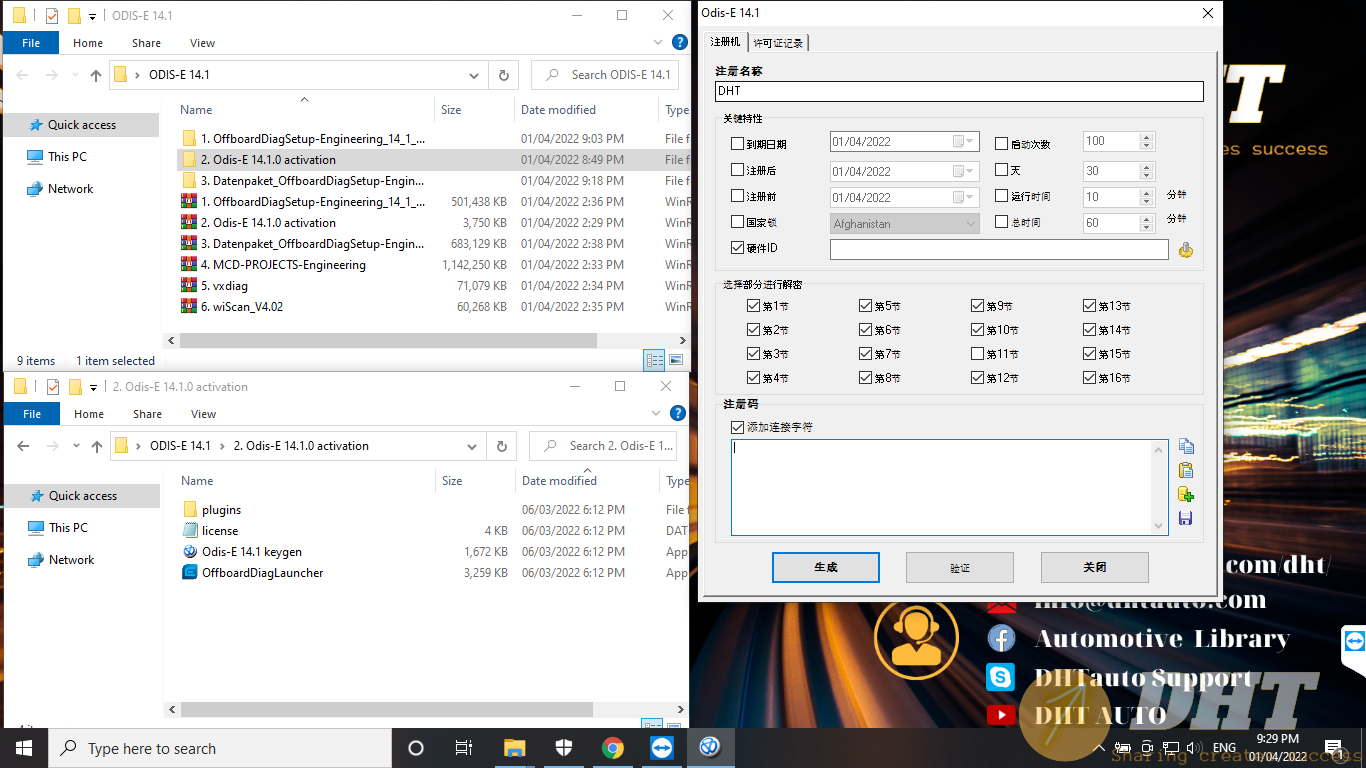
Task: Click the 生成 button
Action: click(825, 567)
